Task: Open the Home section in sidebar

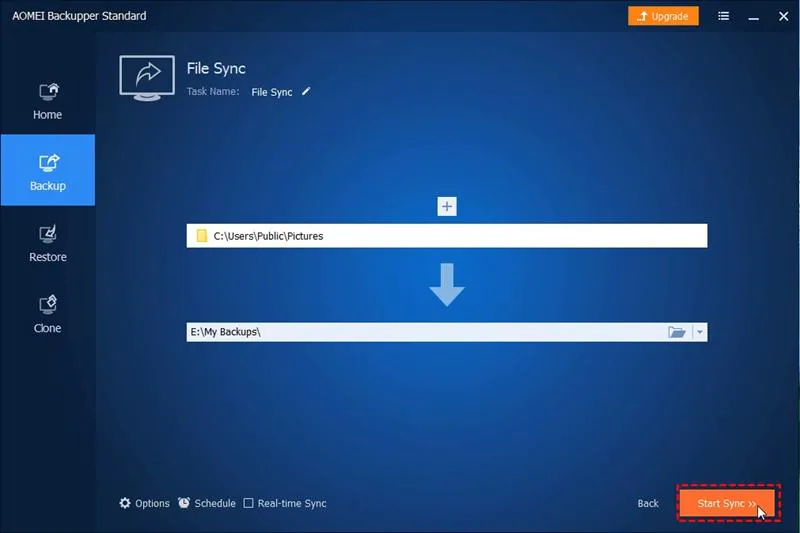Action: pos(47,101)
